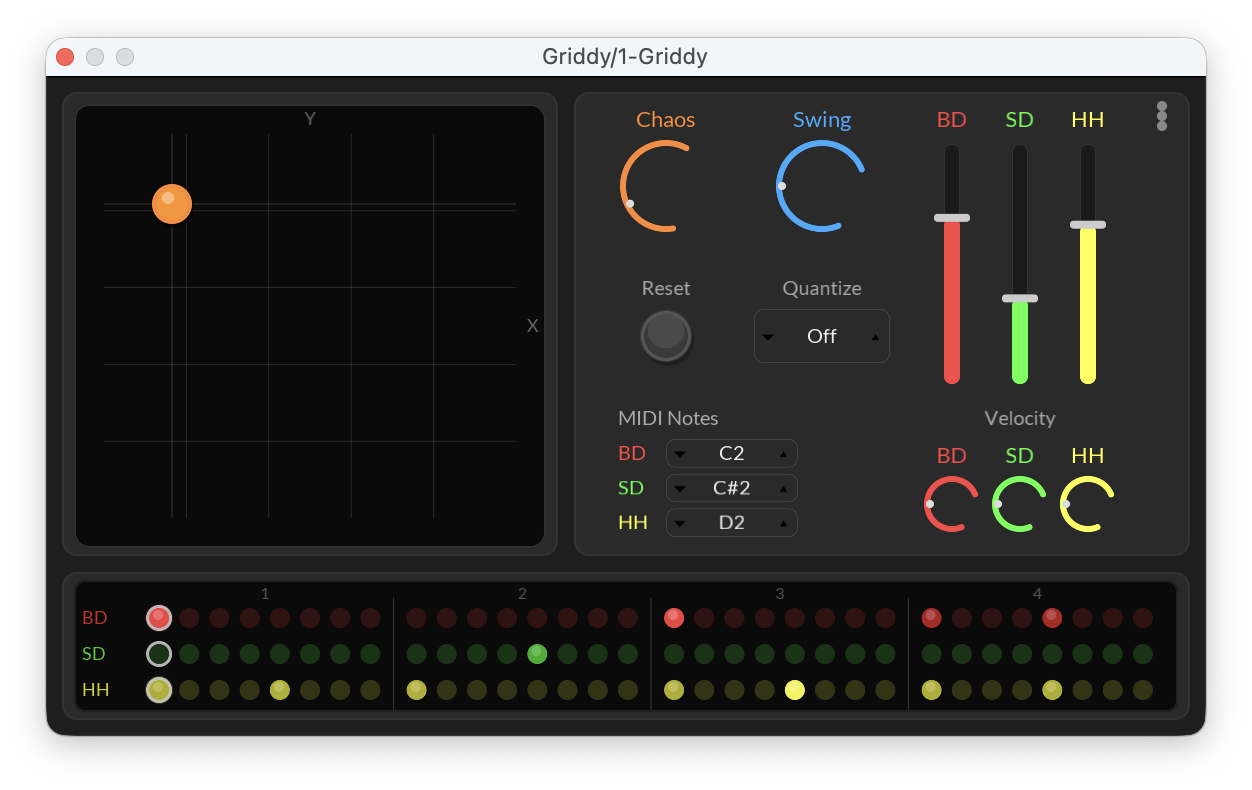Tweak the green SD Velocity knob
Viewport: 1252px width, 790px height.
(1018, 504)
